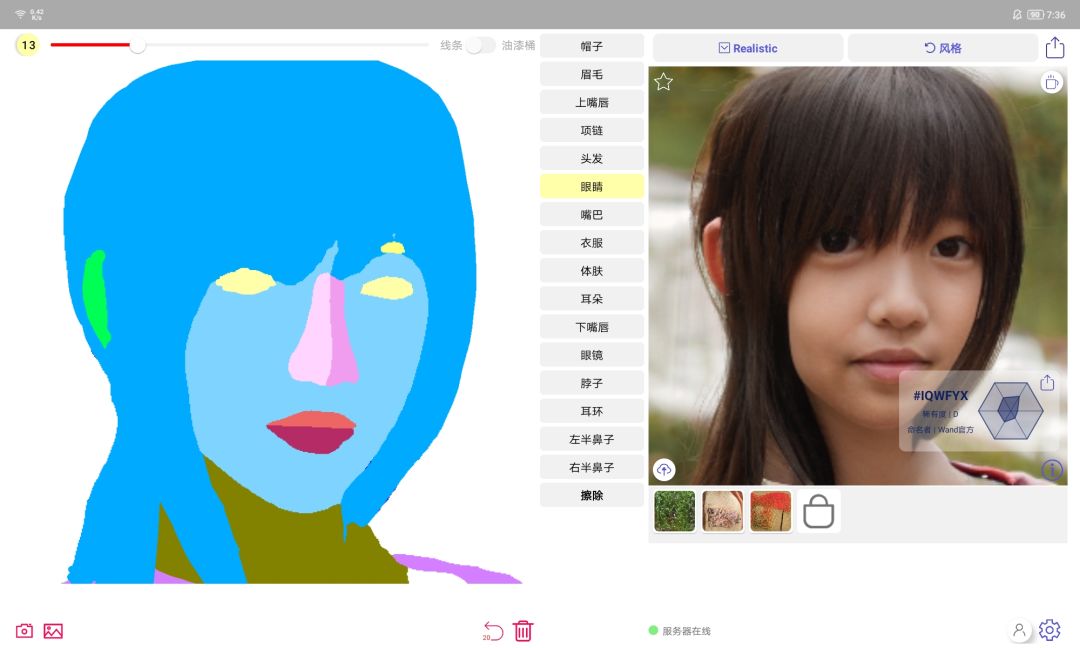Share the result via top-right export icon
This screenshot has height=648, width=1080.
[1055, 48]
